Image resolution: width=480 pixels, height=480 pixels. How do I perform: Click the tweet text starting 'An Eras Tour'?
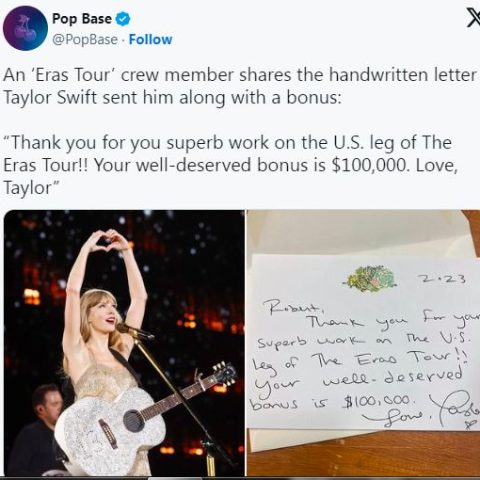click(239, 86)
